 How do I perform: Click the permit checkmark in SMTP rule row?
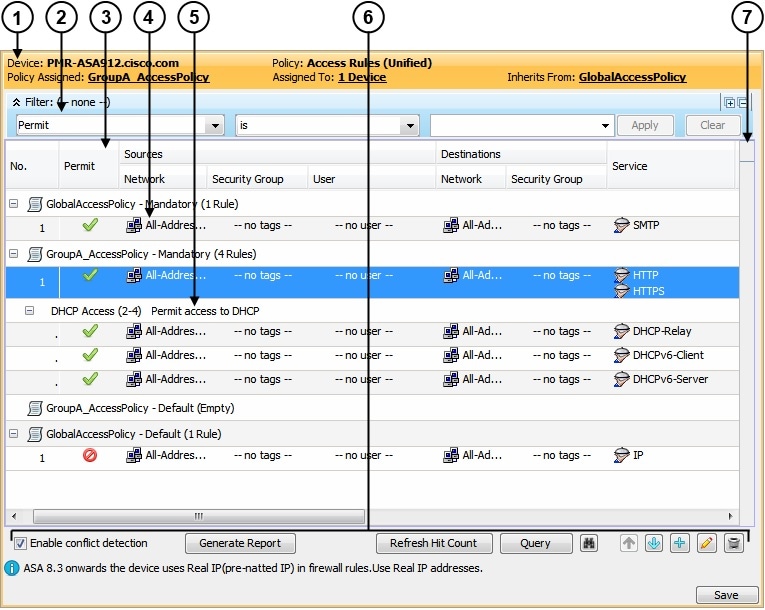click(x=90, y=225)
